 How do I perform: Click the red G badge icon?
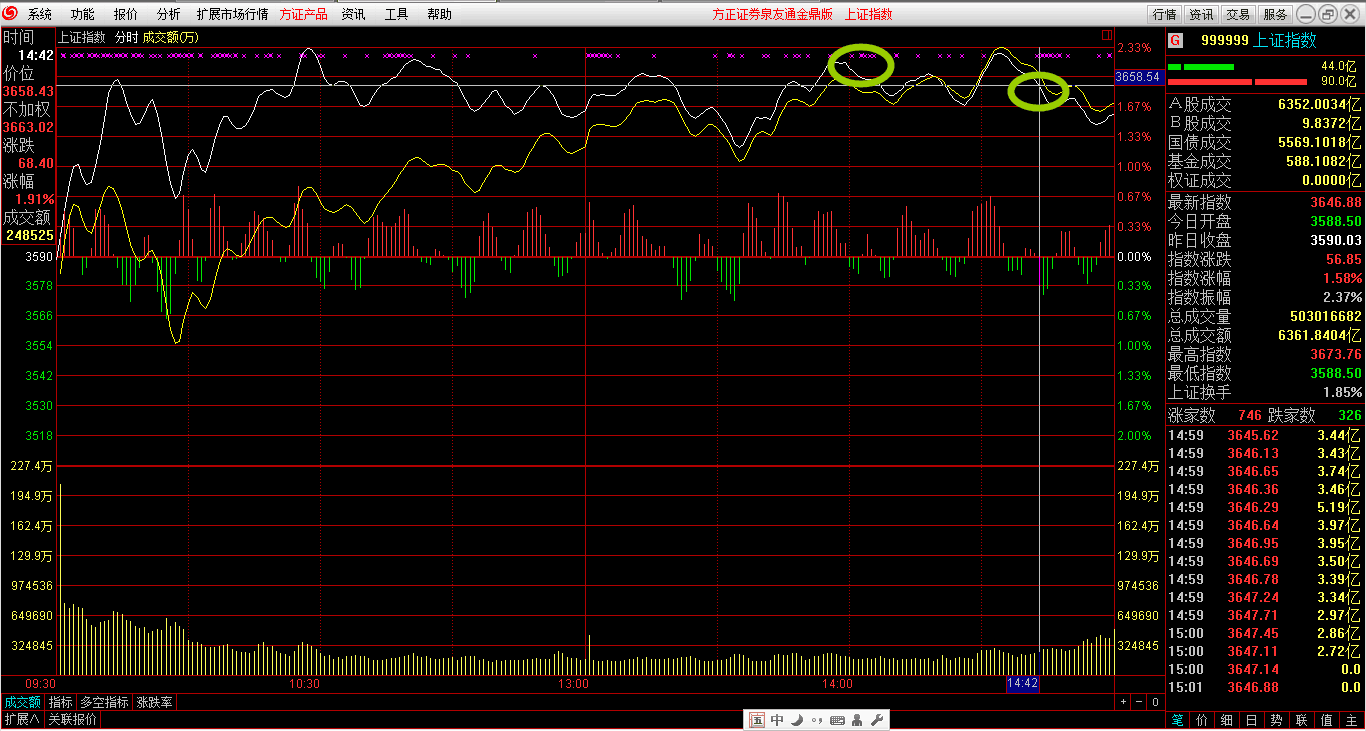click(1175, 41)
